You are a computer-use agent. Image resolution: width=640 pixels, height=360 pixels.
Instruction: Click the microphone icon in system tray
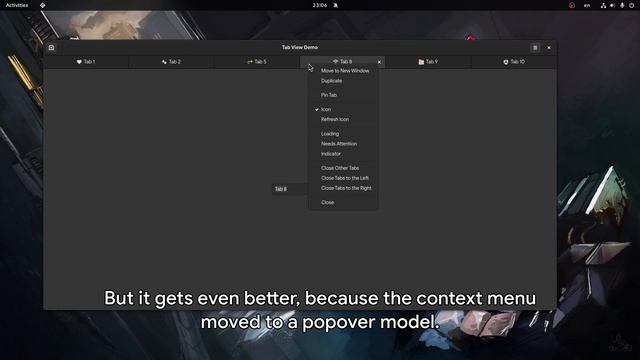tap(622, 5)
